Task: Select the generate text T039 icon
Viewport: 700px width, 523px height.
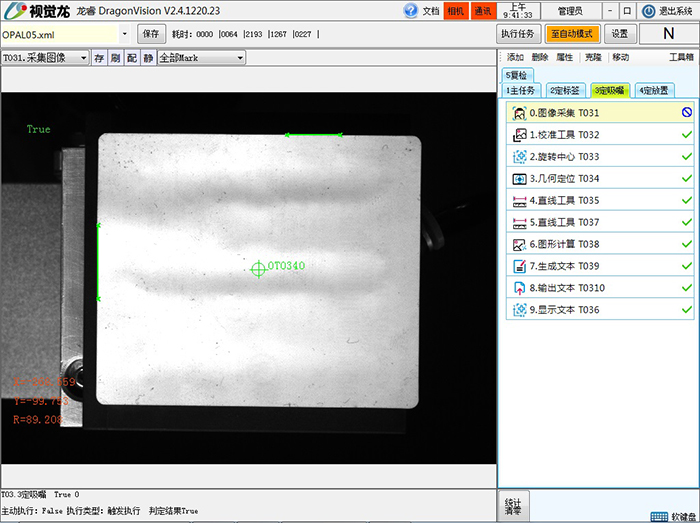Action: coord(519,267)
